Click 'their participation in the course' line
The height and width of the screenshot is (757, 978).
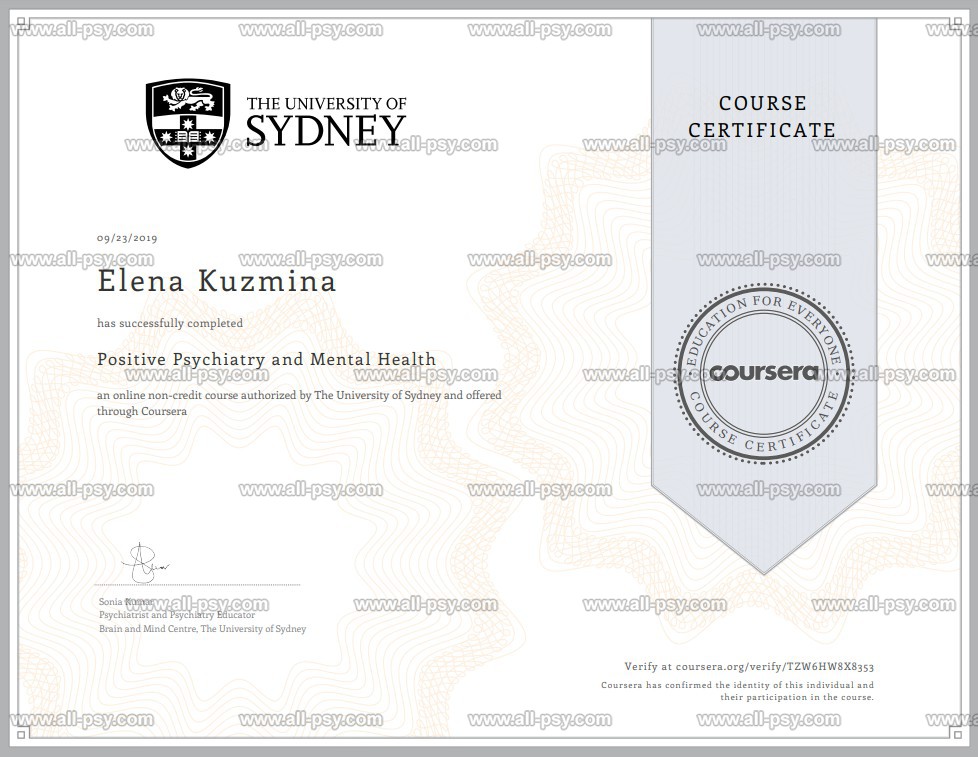point(797,697)
